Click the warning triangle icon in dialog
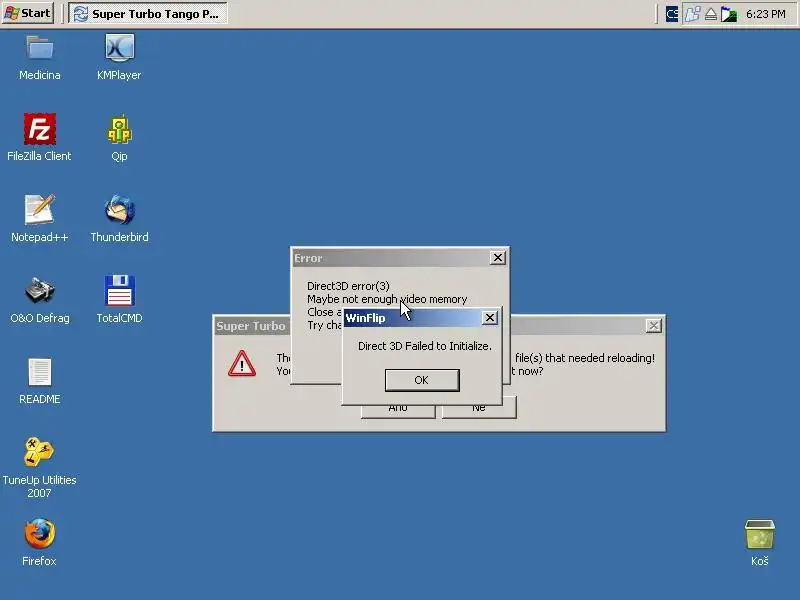 (242, 364)
